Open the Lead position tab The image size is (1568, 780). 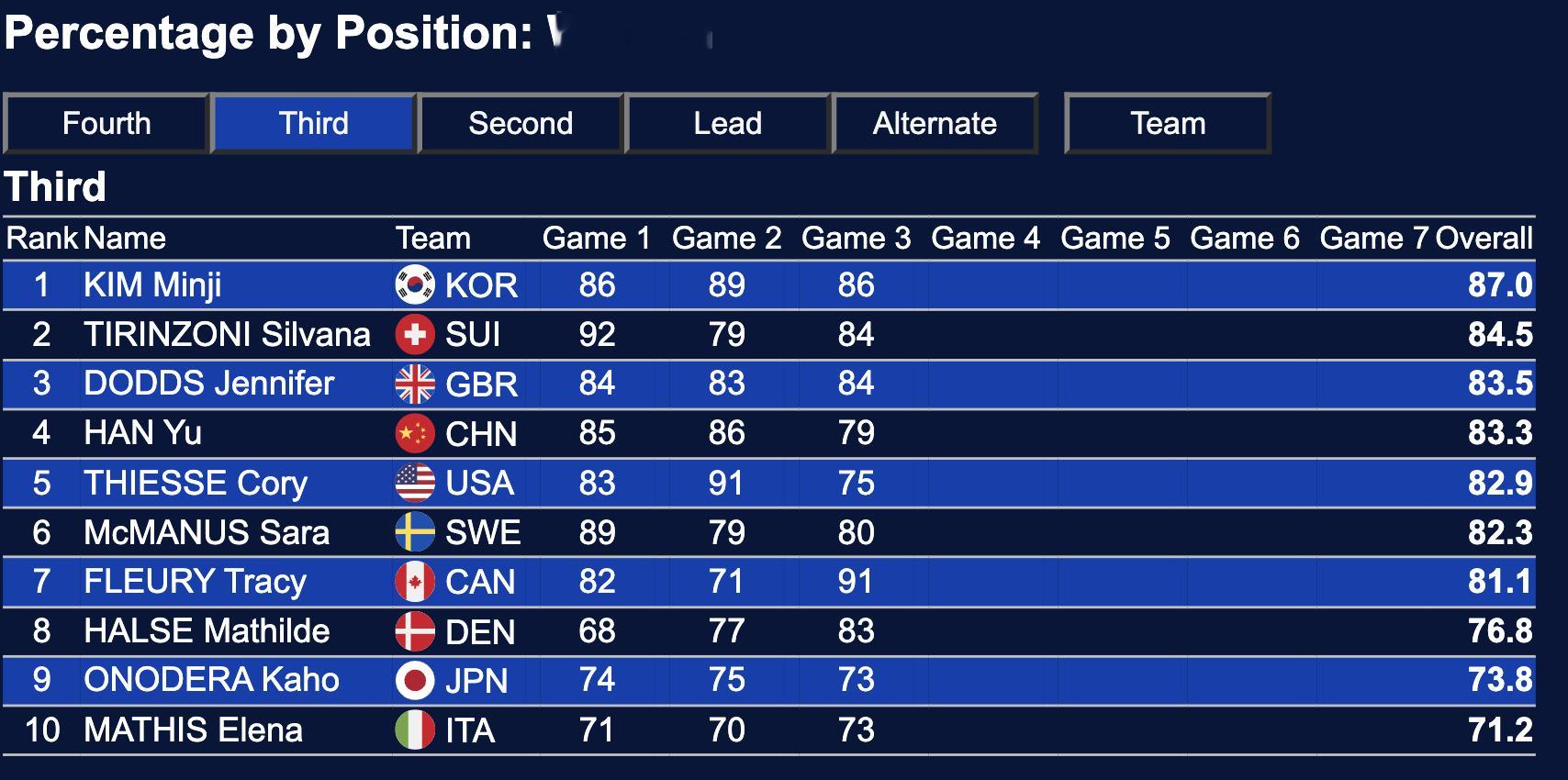[x=728, y=123]
